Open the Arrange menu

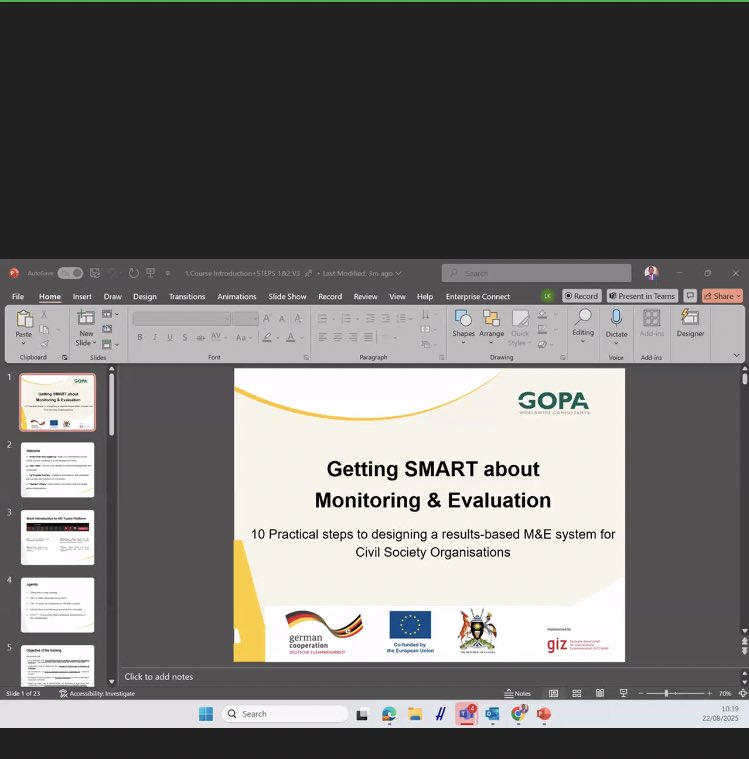coord(491,326)
